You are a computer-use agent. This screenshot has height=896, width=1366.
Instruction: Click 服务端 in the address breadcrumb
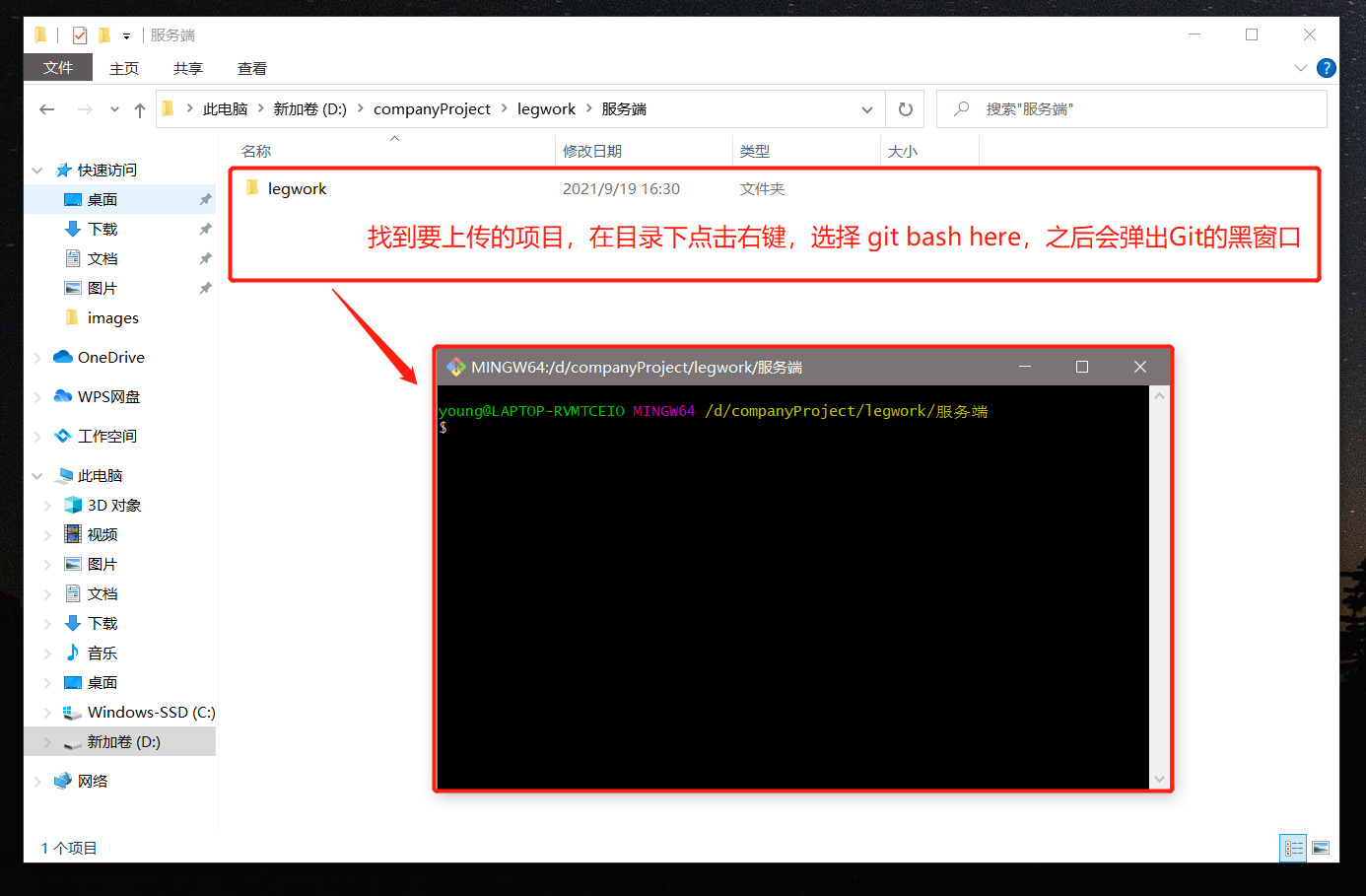pyautogui.click(x=624, y=109)
